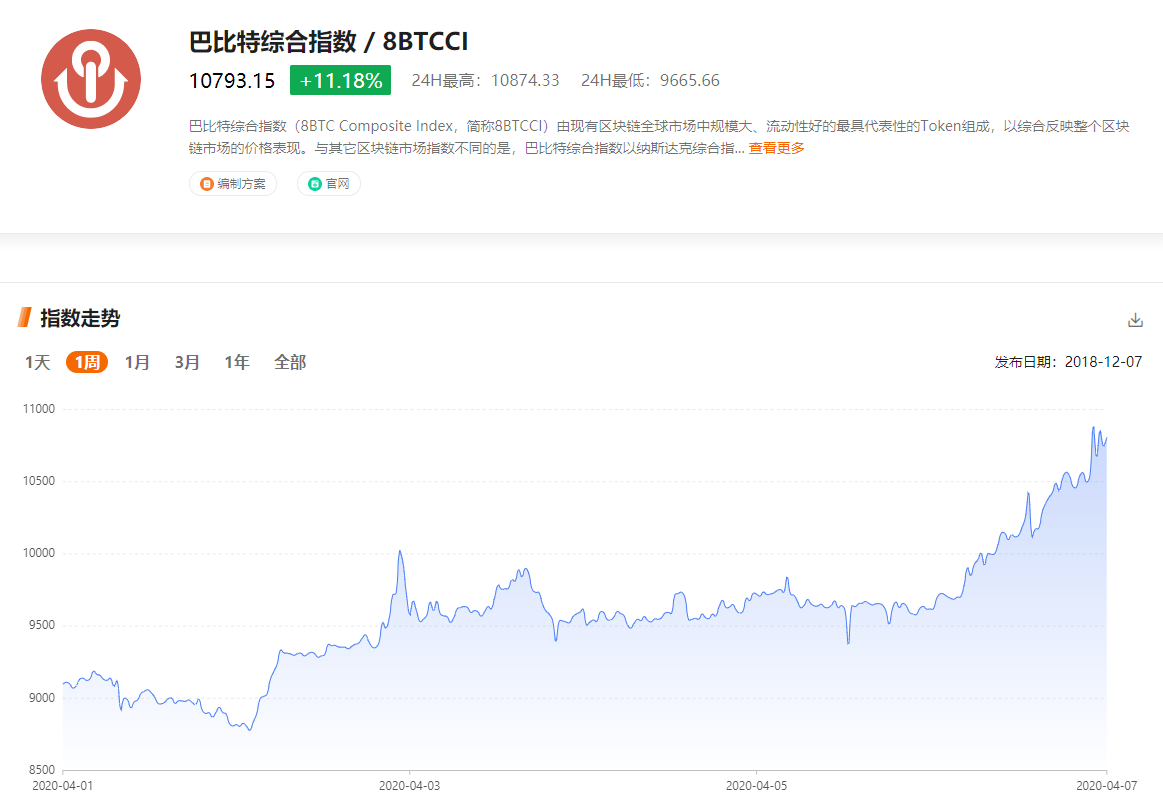Show 全部 full history range

(290, 362)
